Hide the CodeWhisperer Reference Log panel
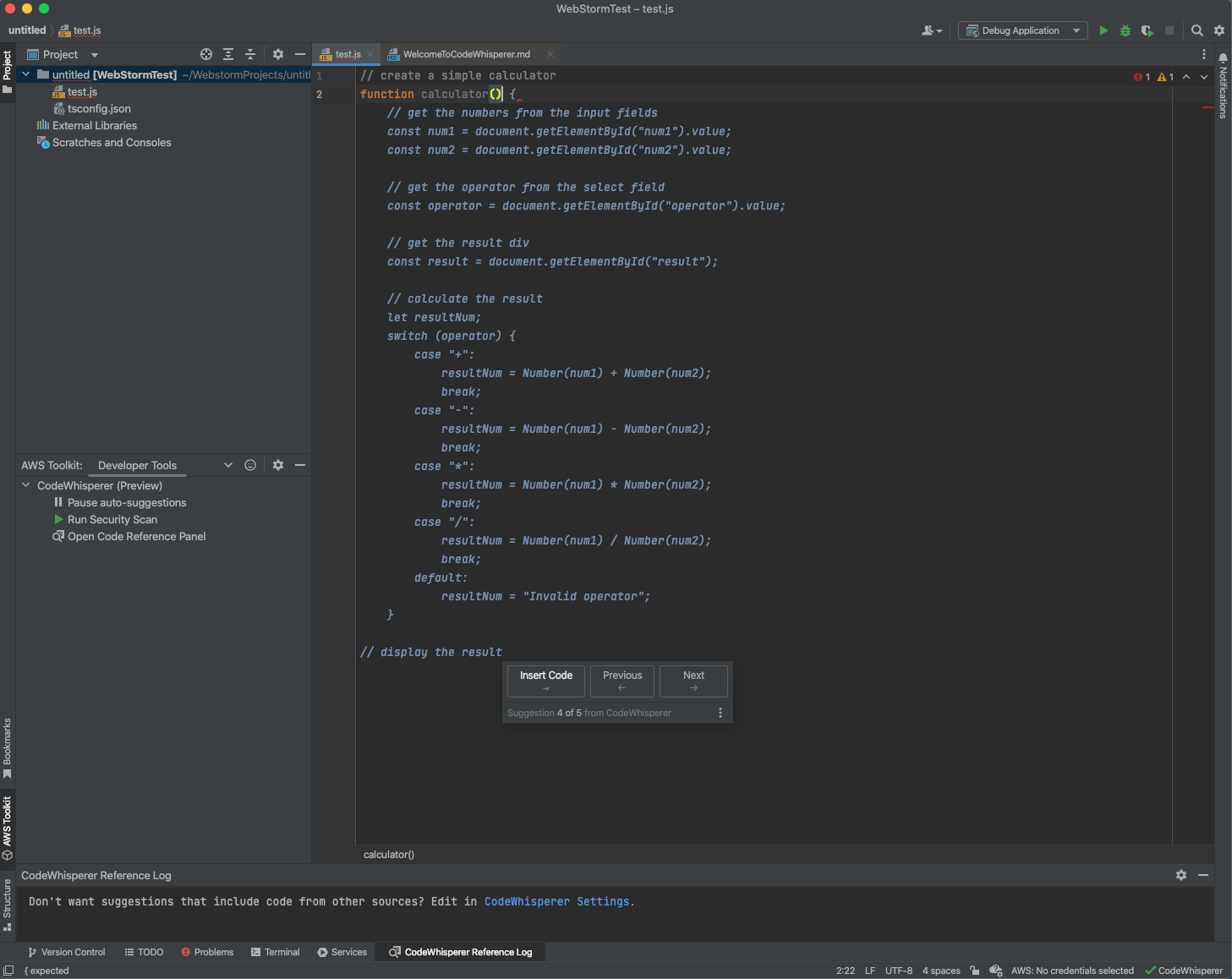 pyautogui.click(x=1203, y=875)
